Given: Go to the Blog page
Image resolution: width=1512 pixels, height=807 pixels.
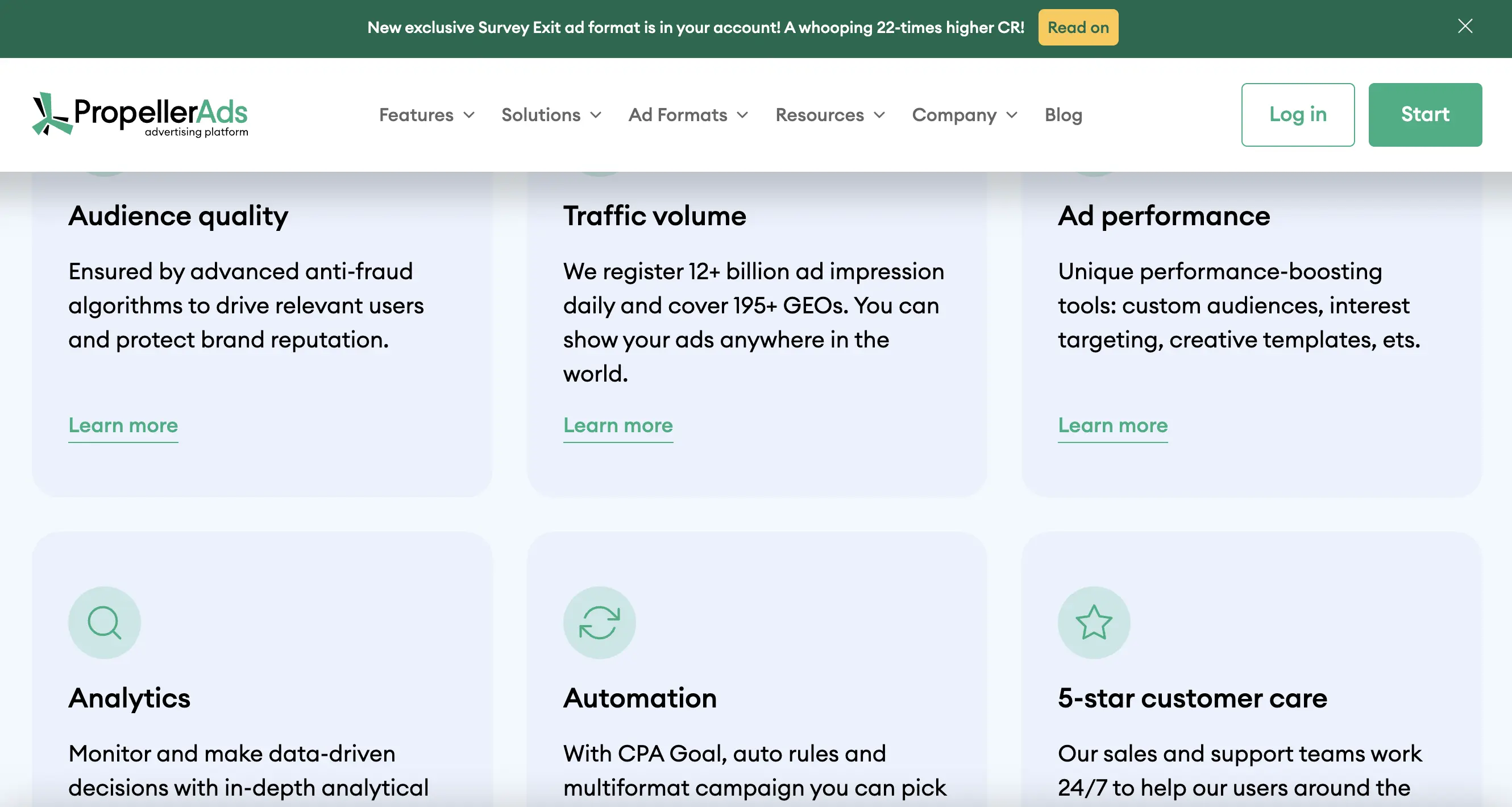Looking at the screenshot, I should pyautogui.click(x=1063, y=115).
